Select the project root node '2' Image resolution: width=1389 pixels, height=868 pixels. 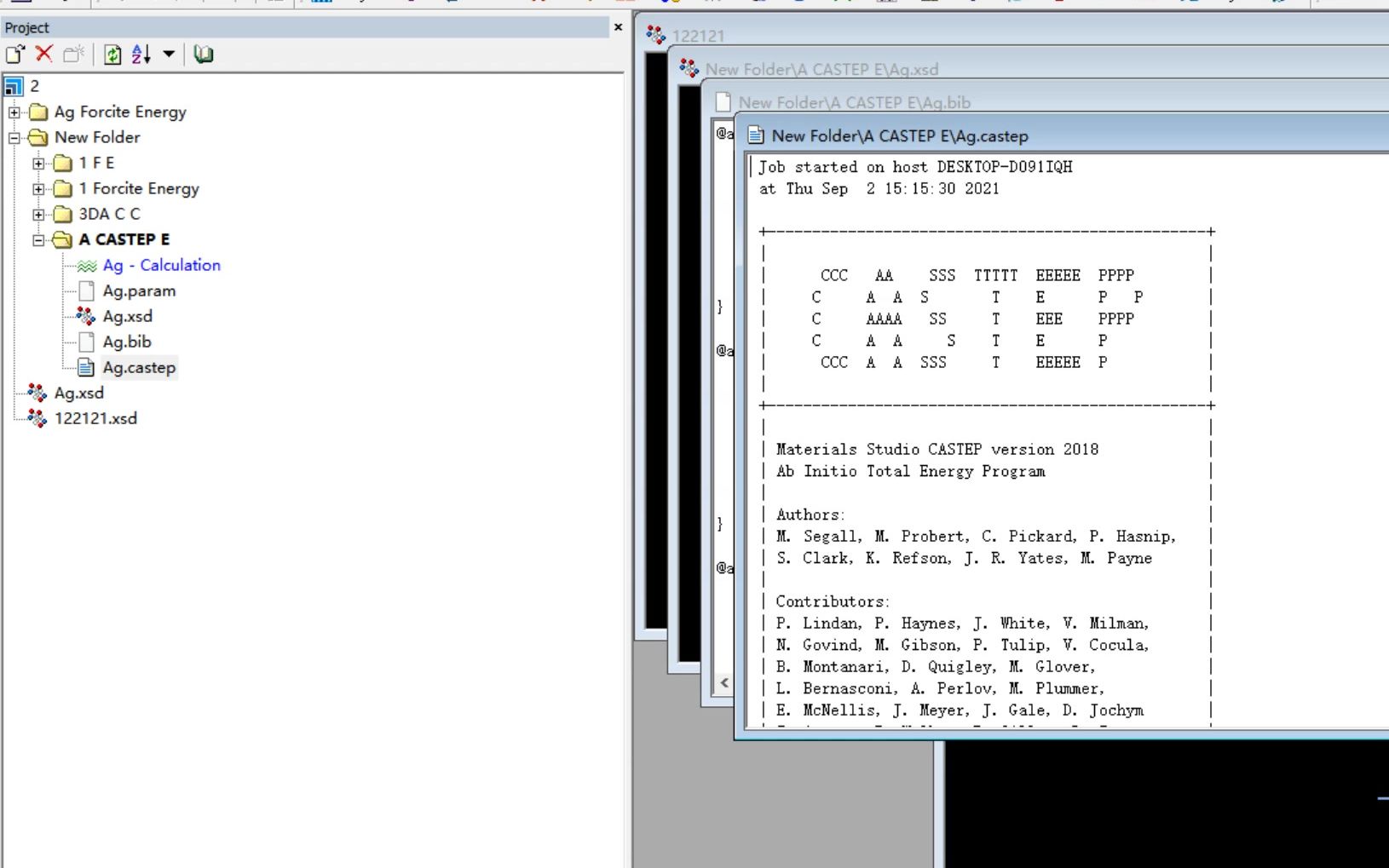click(x=34, y=86)
